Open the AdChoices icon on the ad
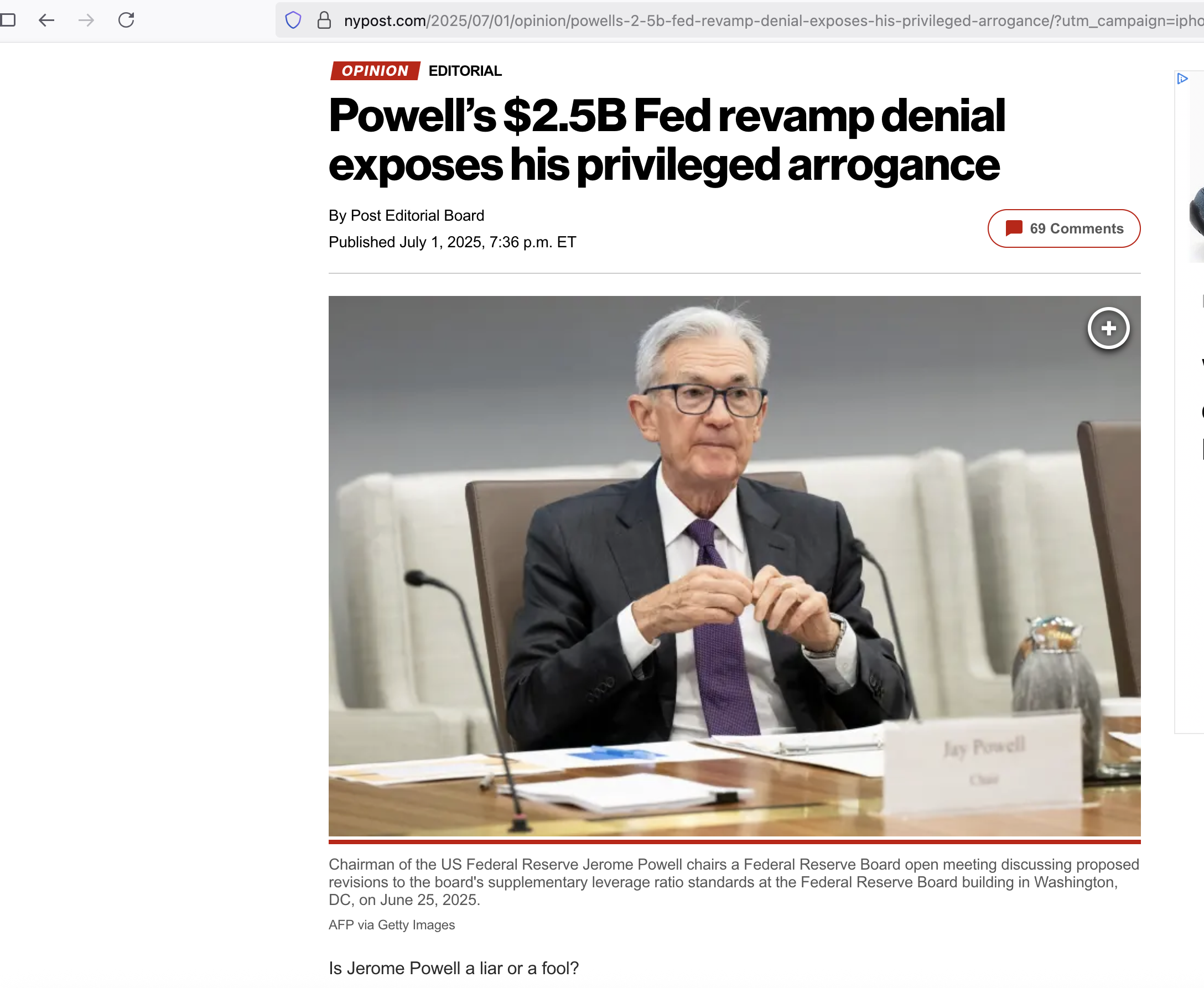Image resolution: width=1204 pixels, height=988 pixels. point(1182,79)
